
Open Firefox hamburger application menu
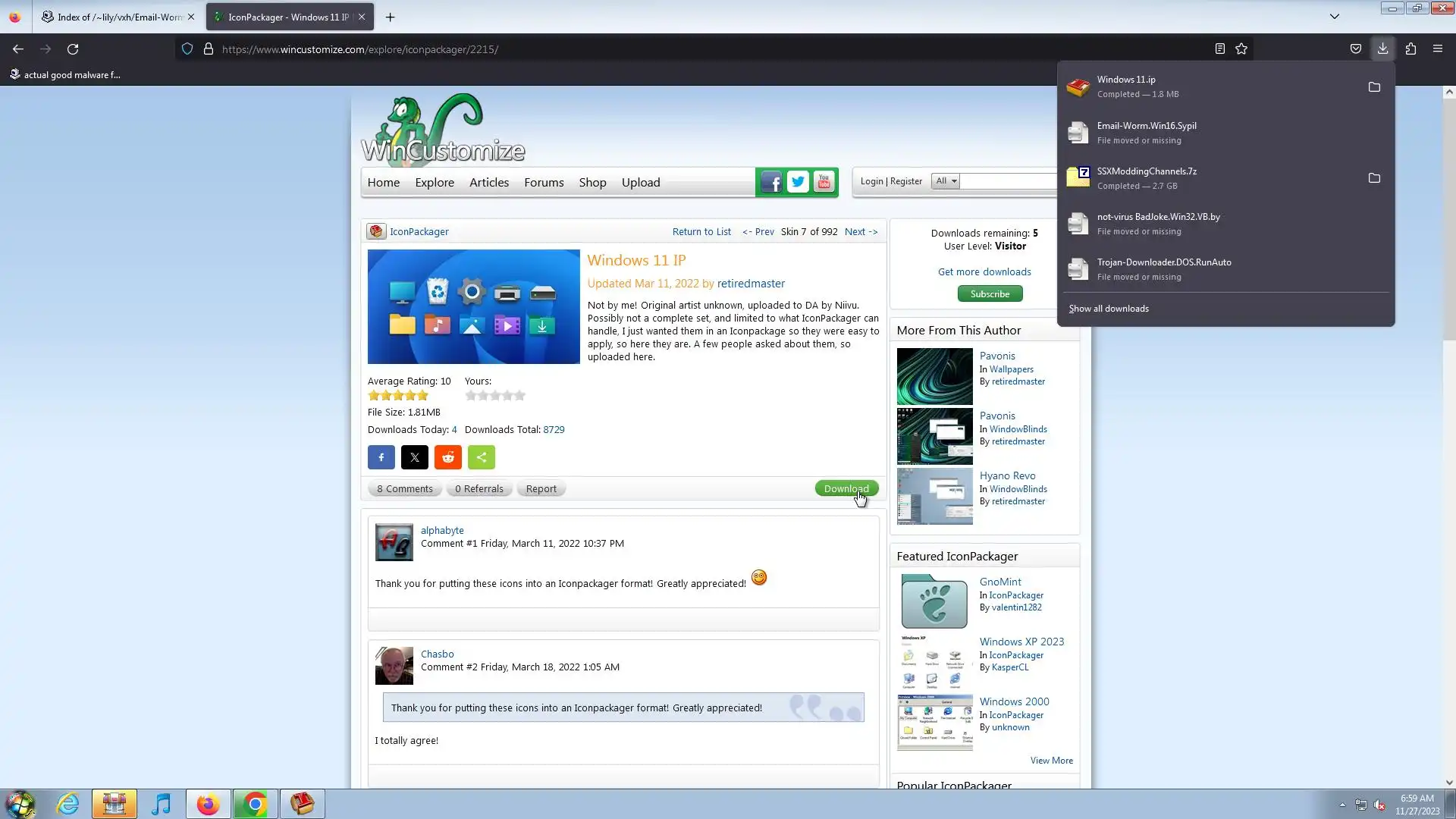1437,49
